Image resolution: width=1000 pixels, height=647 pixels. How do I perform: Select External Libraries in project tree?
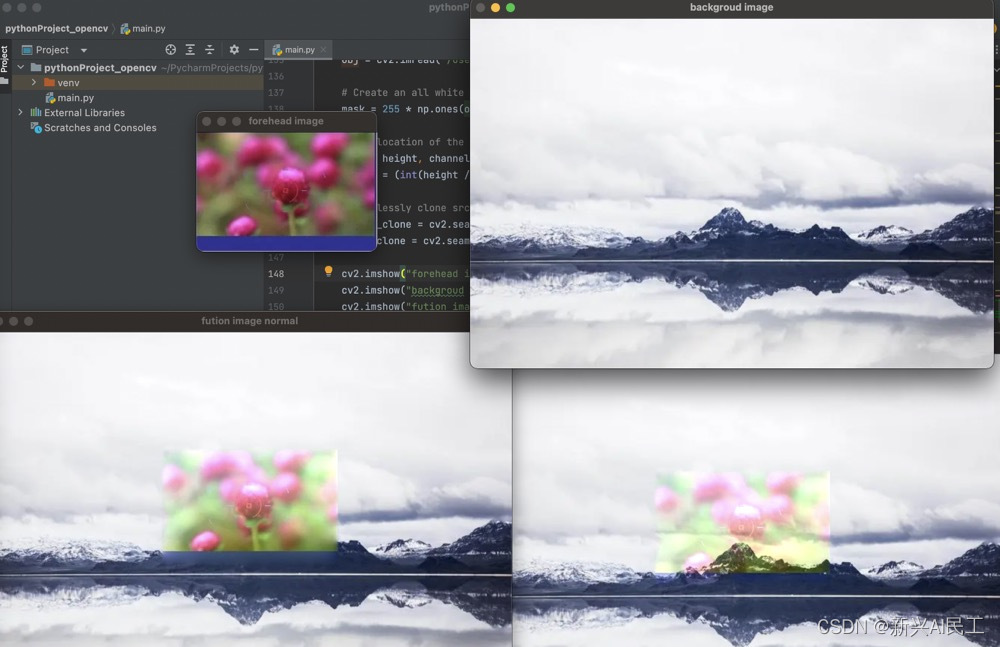pos(84,113)
